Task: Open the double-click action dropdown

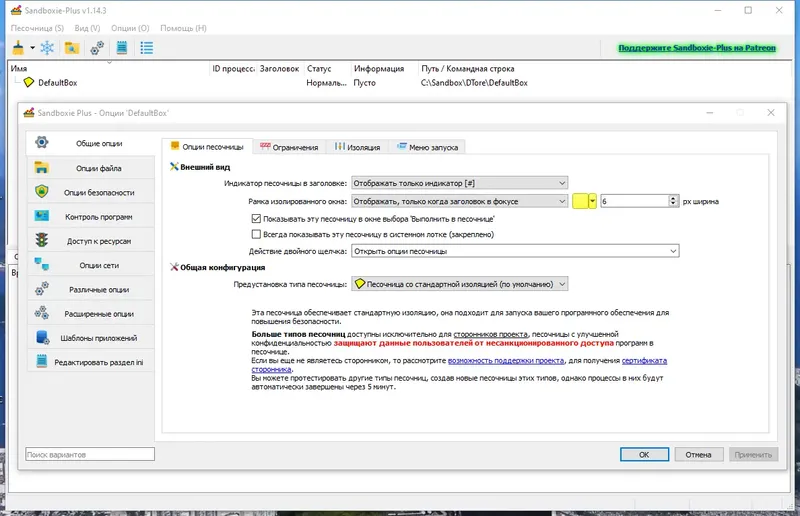Action: coord(515,251)
